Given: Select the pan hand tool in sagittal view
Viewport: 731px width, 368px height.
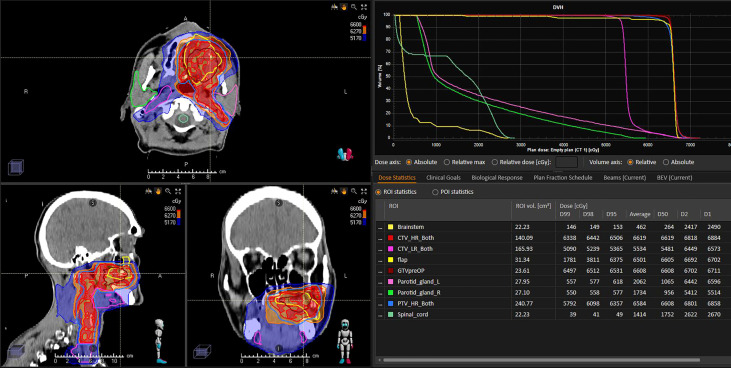Looking at the screenshot, I should 158,191.
